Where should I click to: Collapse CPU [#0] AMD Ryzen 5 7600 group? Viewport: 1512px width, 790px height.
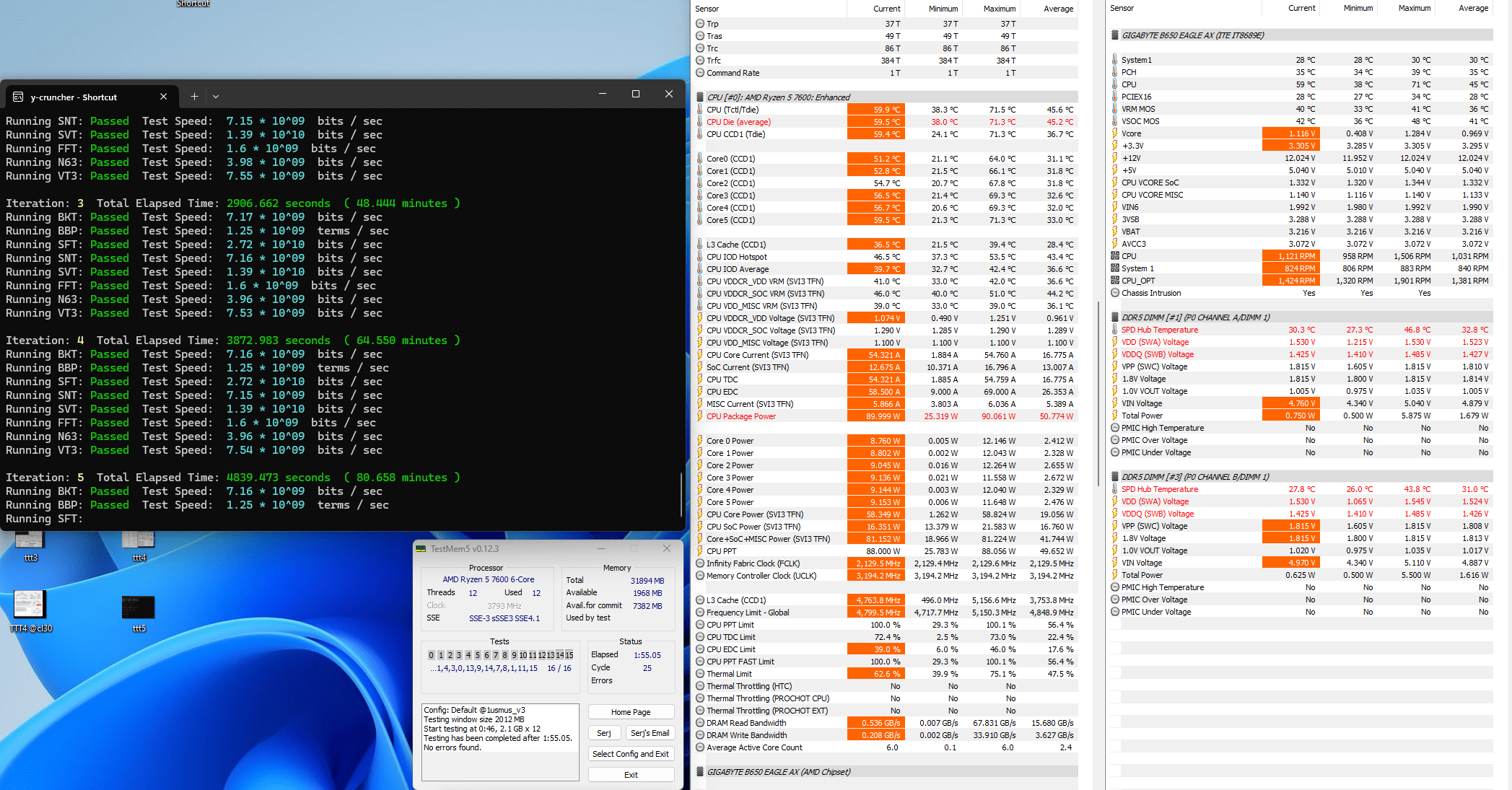point(700,97)
